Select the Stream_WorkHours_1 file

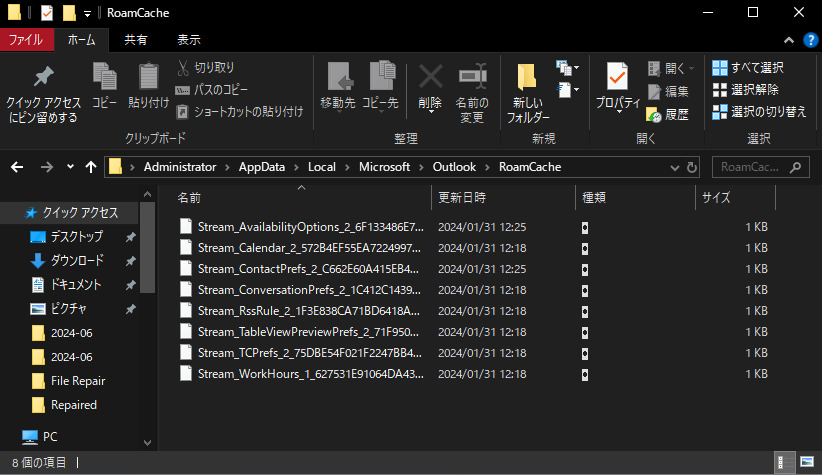tap(310, 374)
